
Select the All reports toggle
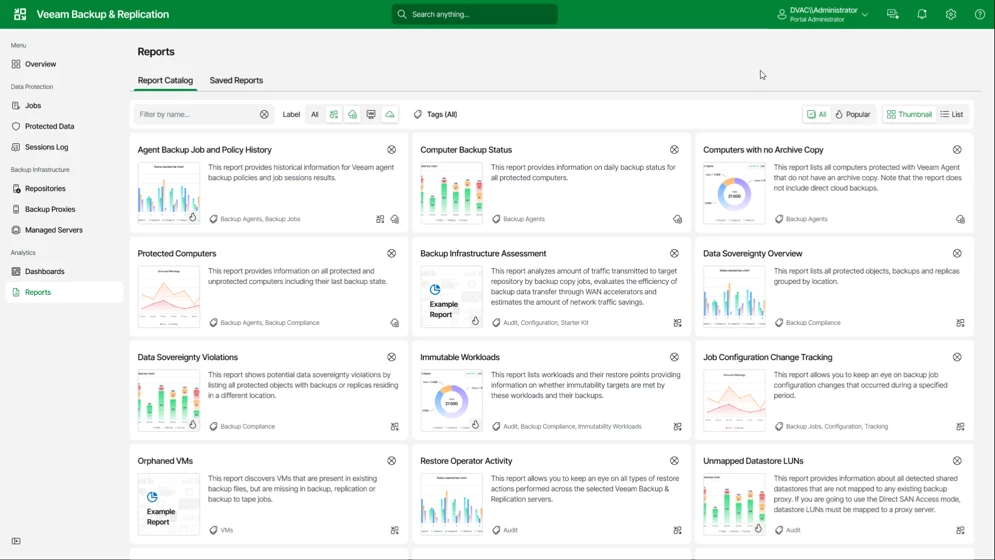click(817, 114)
